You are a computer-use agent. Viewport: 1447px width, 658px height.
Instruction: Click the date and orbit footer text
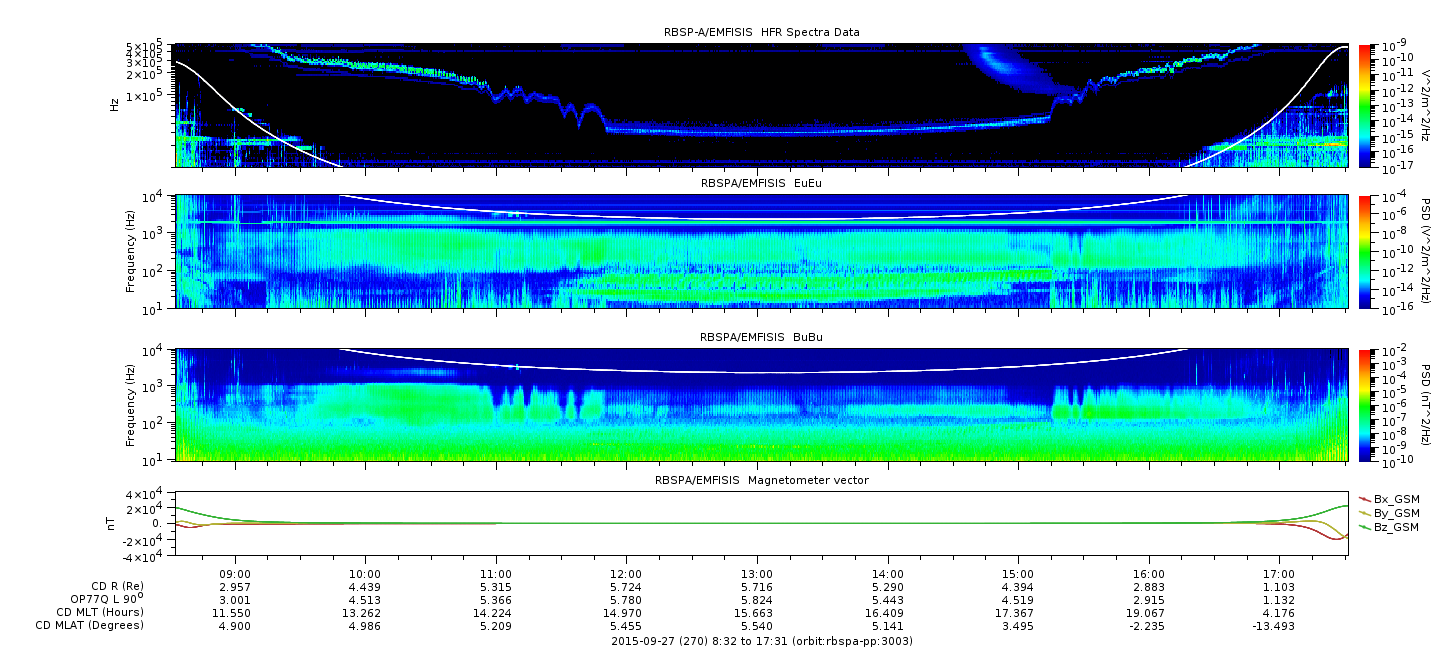pos(761,641)
